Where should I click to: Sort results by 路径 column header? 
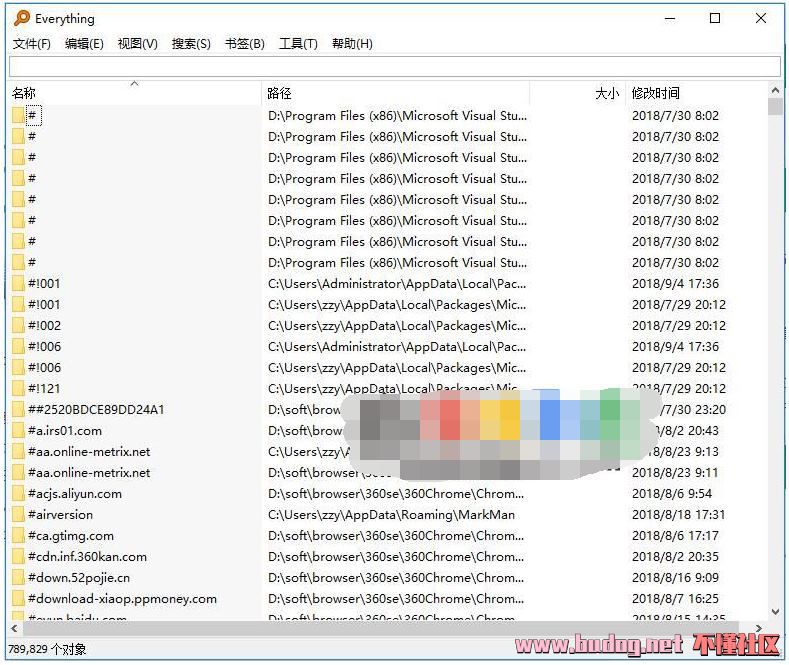click(396, 93)
